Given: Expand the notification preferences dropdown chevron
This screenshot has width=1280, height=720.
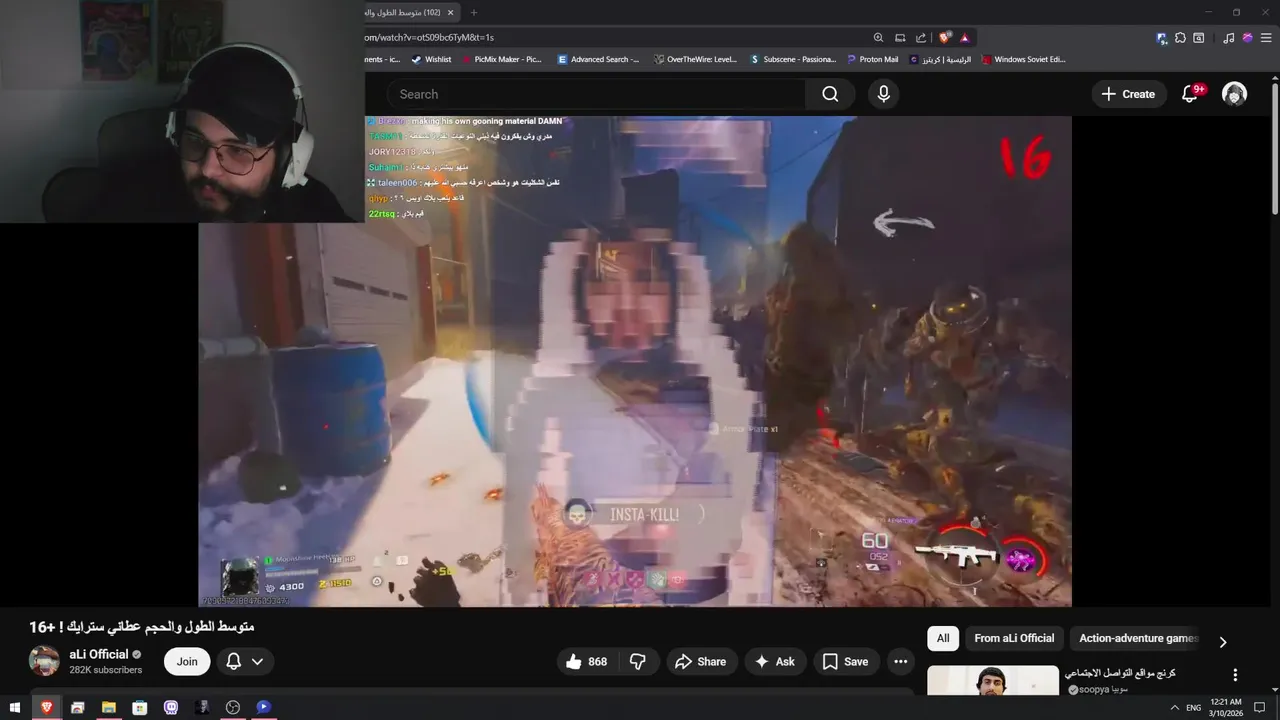Looking at the screenshot, I should (x=258, y=661).
